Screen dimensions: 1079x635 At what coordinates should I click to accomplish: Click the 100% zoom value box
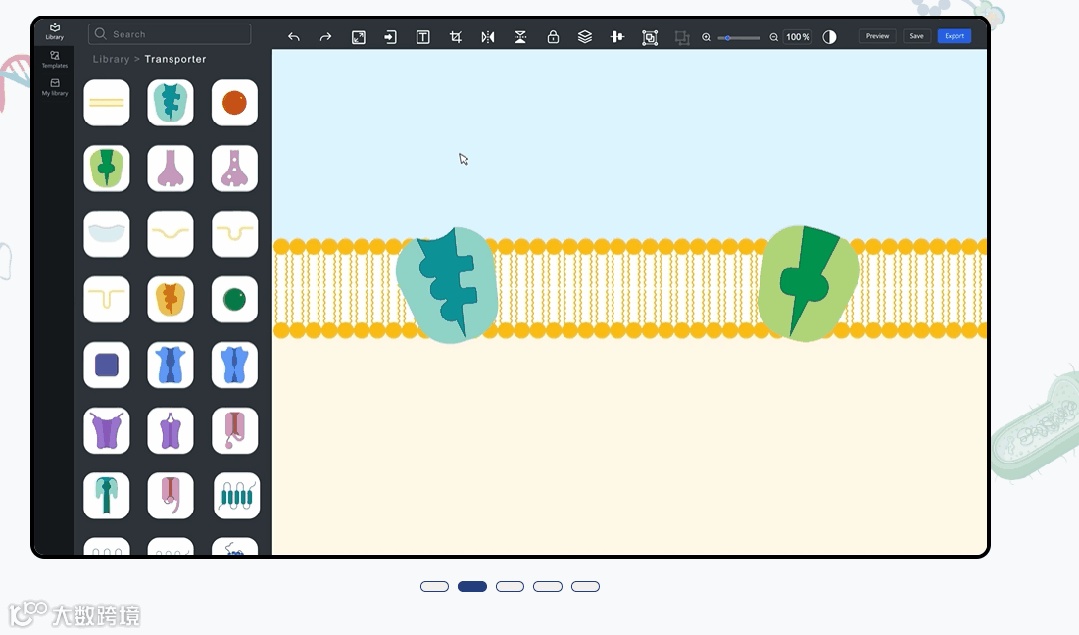coord(798,37)
